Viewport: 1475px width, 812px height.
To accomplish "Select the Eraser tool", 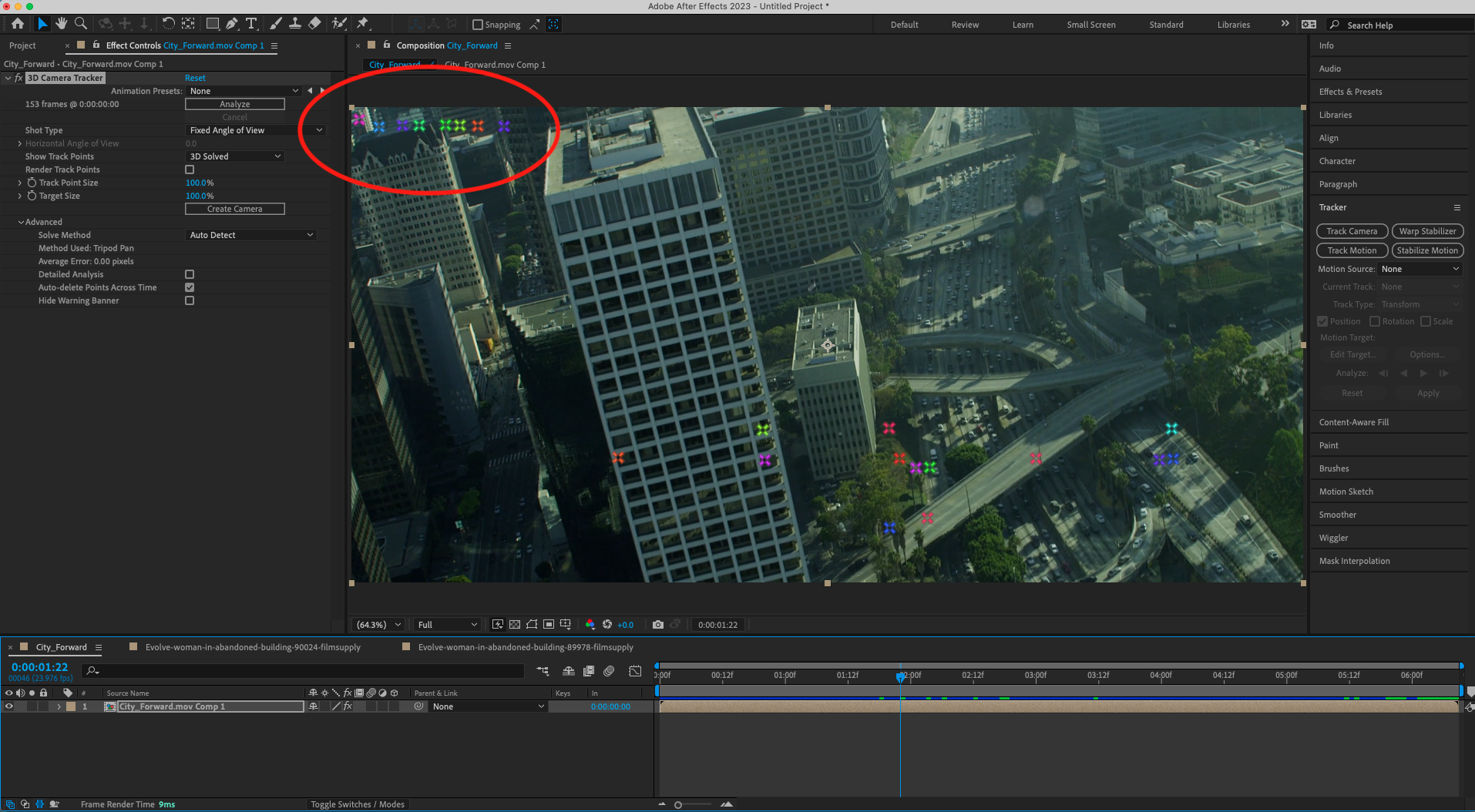I will [314, 24].
